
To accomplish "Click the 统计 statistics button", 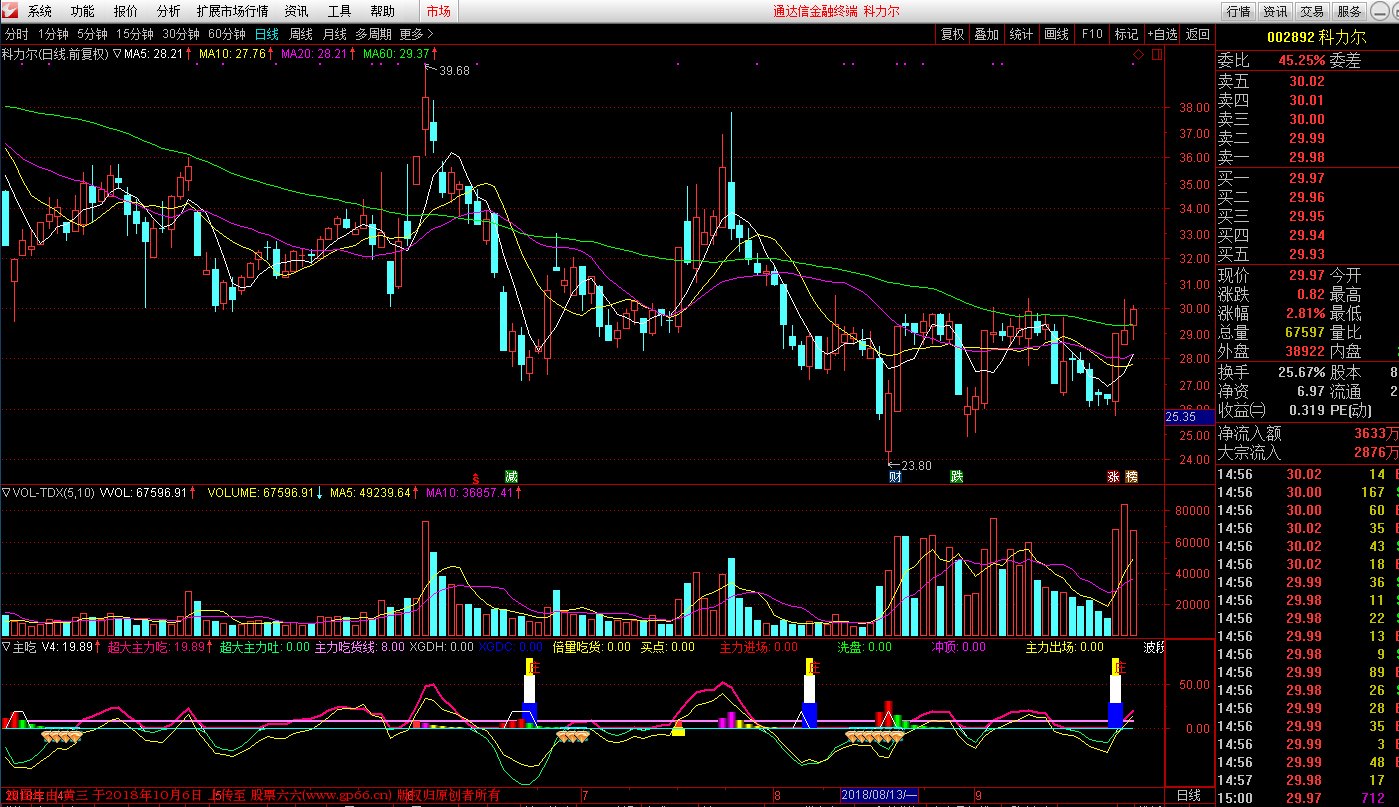I will (1021, 34).
